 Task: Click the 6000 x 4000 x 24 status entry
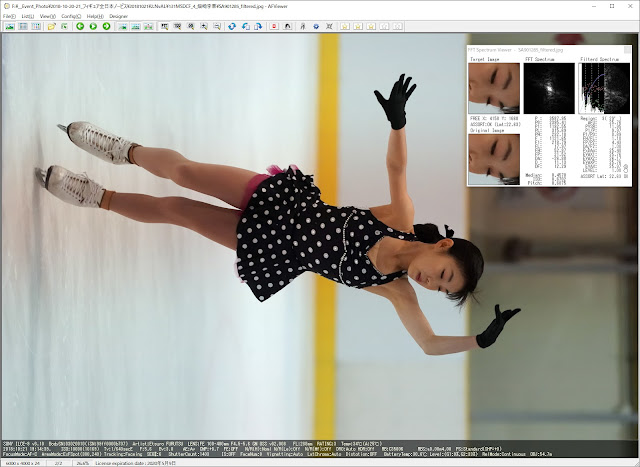[x=23, y=463]
